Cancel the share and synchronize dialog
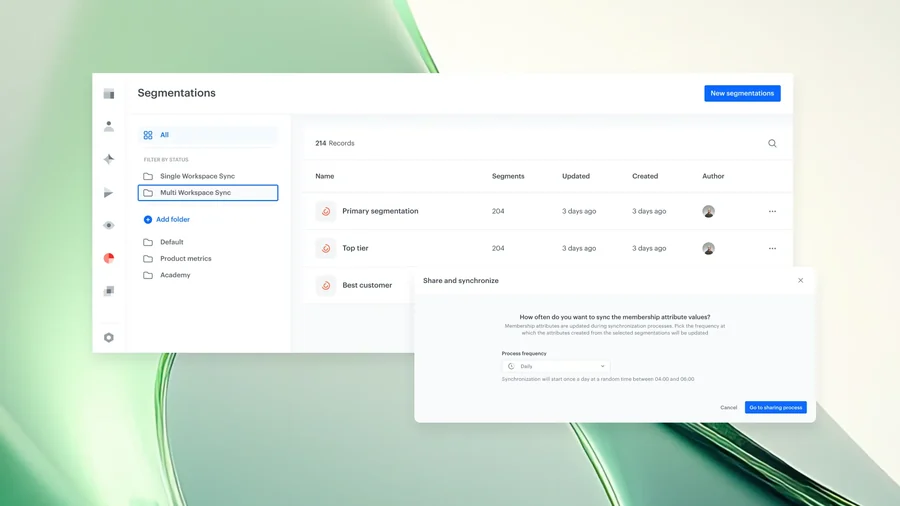 pyautogui.click(x=728, y=407)
